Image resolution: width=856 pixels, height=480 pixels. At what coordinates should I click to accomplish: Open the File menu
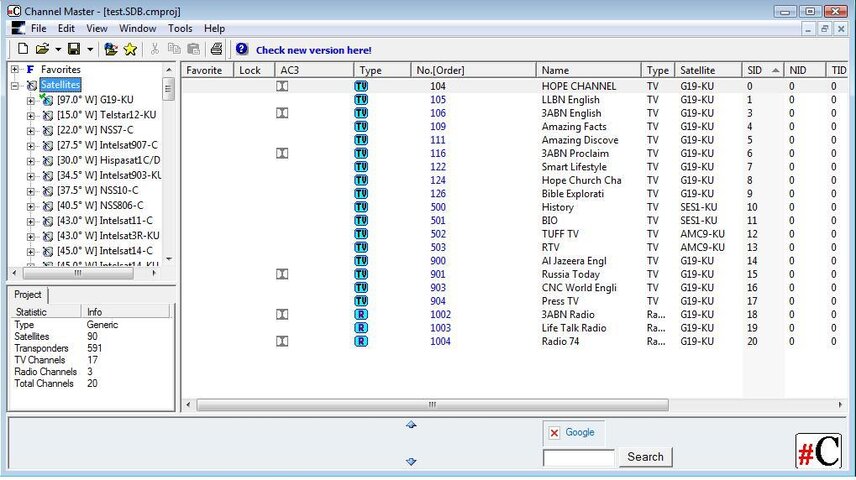click(x=38, y=28)
